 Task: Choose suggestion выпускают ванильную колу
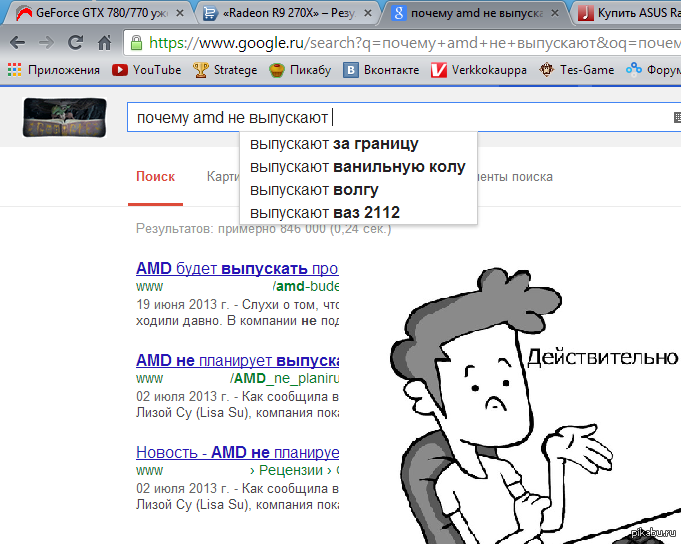pos(358,167)
